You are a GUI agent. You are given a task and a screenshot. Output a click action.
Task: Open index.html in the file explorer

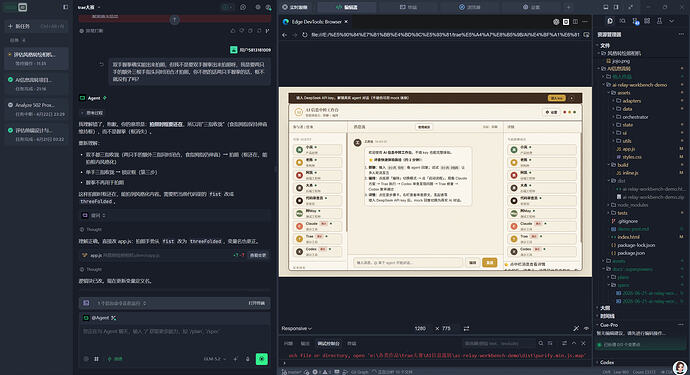628,237
